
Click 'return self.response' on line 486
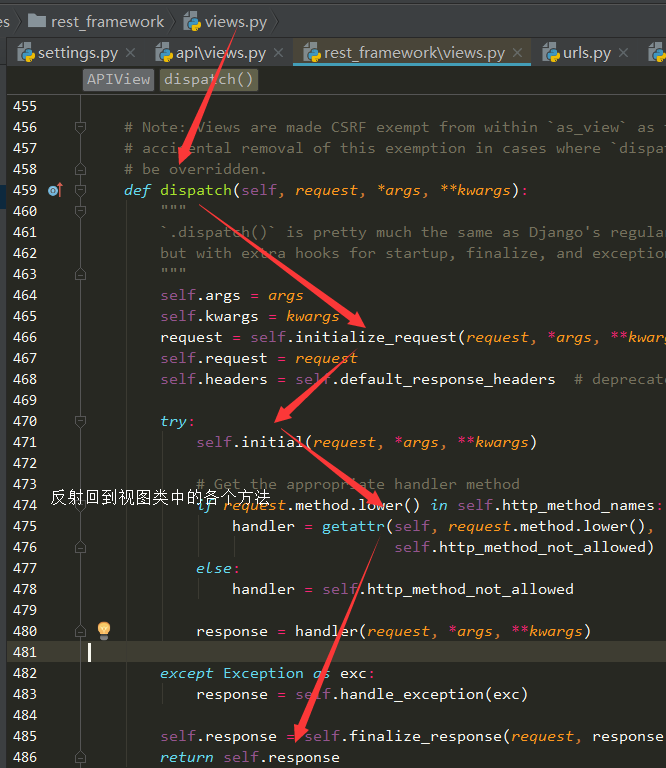[250, 757]
